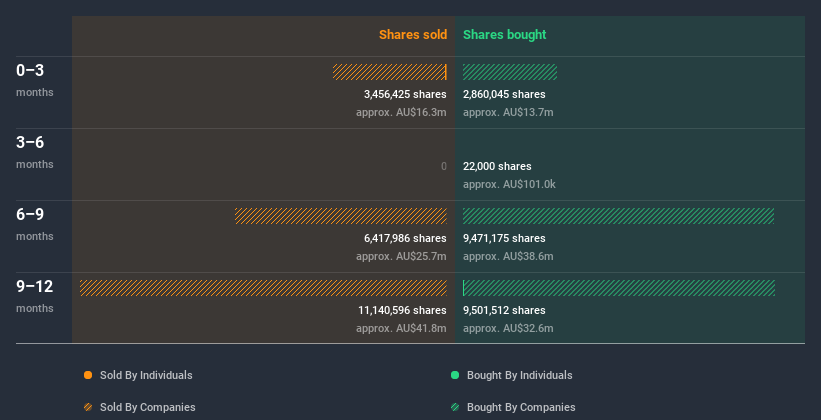Viewport: 821px width, 420px height.
Task: Click the 6–9 months green bought bar
Action: click(x=618, y=216)
